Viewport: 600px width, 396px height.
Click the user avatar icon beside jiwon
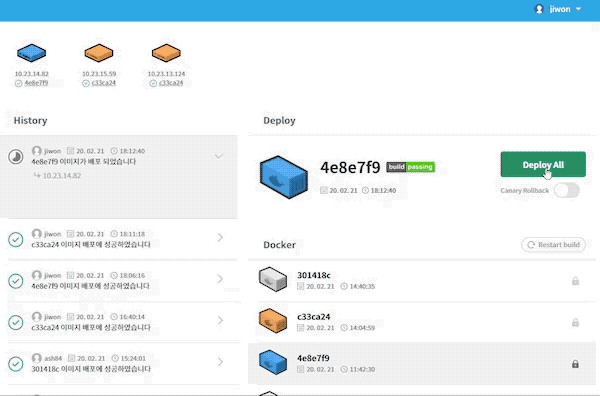539,9
